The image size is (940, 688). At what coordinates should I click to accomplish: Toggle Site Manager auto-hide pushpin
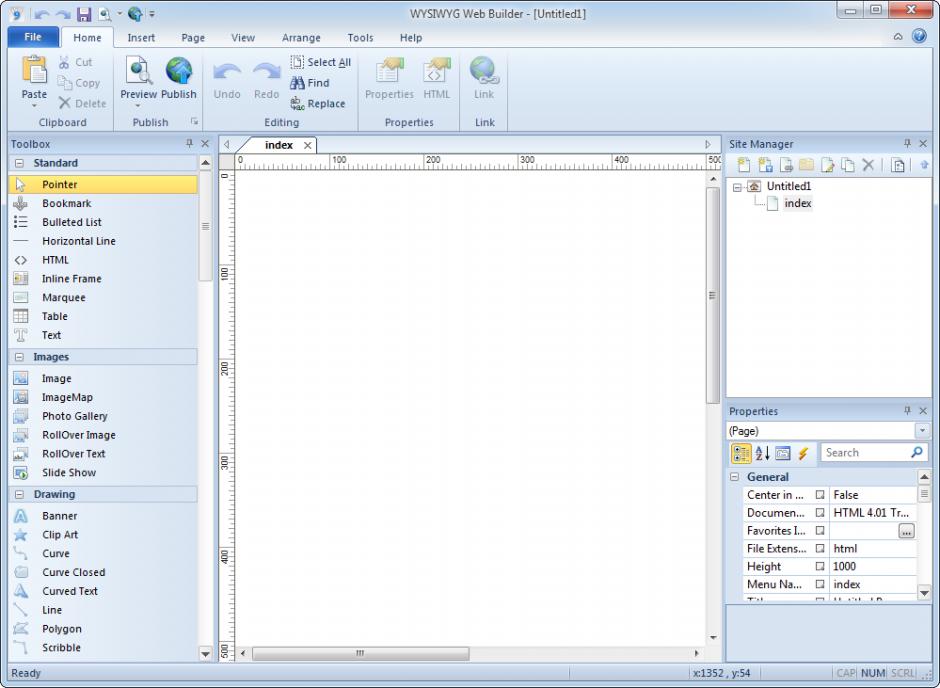pyautogui.click(x=907, y=143)
